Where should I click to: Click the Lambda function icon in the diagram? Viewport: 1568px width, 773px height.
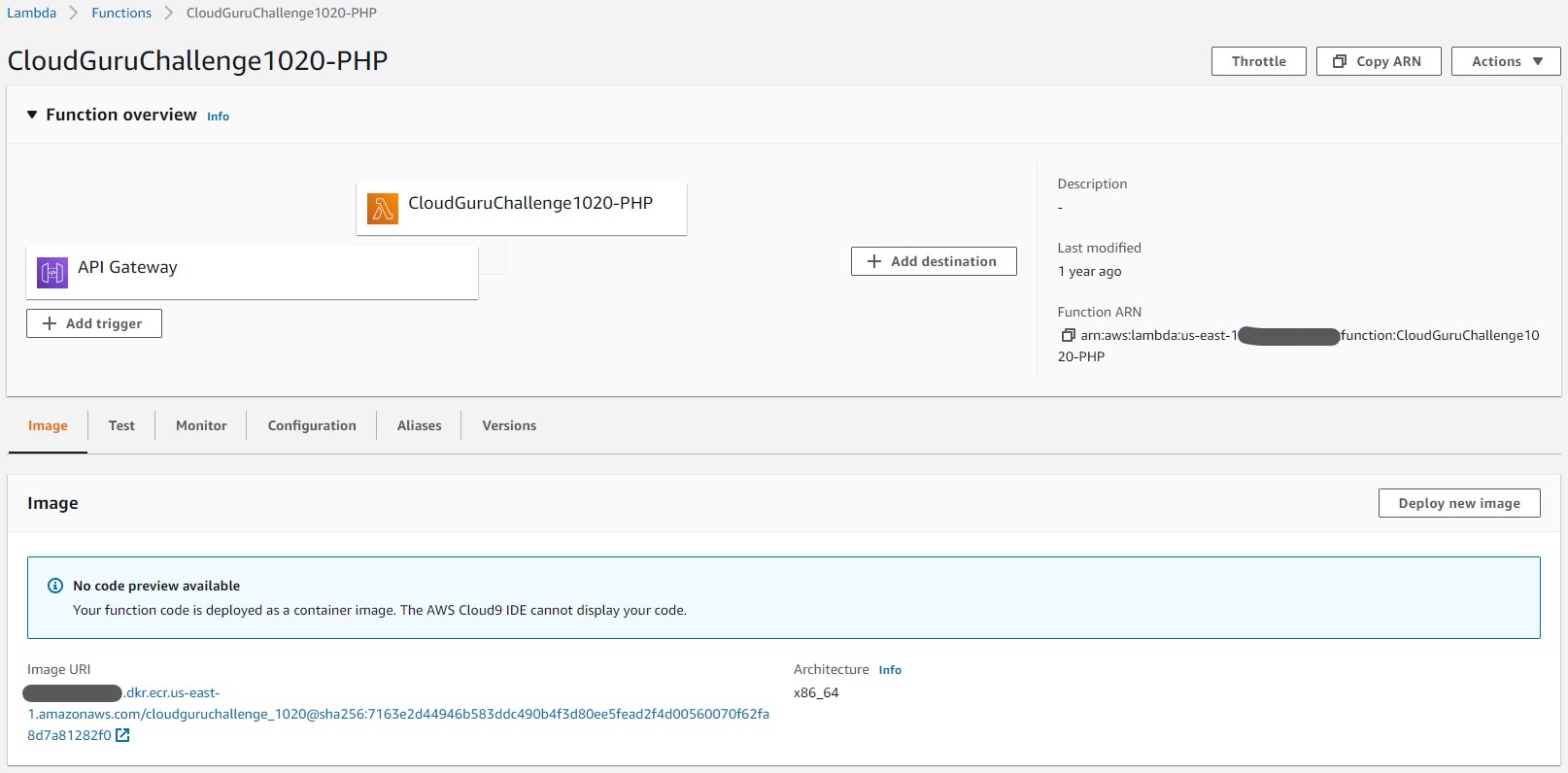383,209
